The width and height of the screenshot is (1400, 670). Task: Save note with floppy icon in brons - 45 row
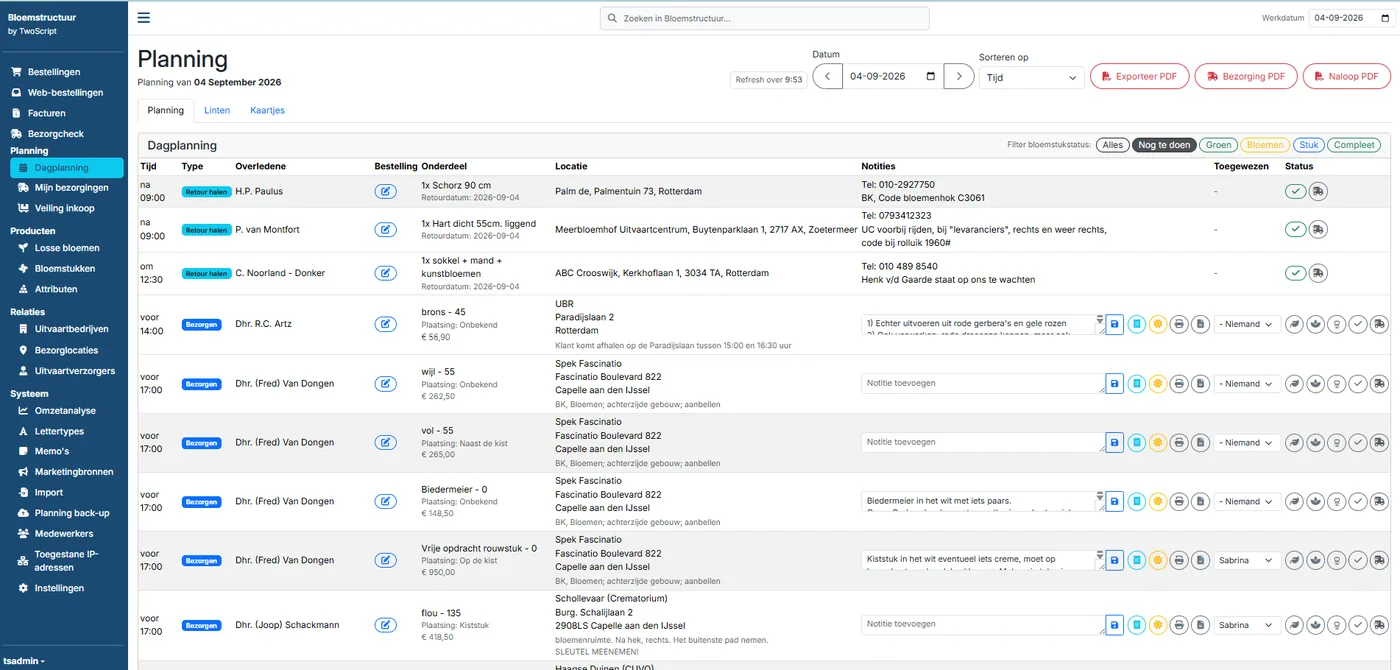click(1115, 324)
